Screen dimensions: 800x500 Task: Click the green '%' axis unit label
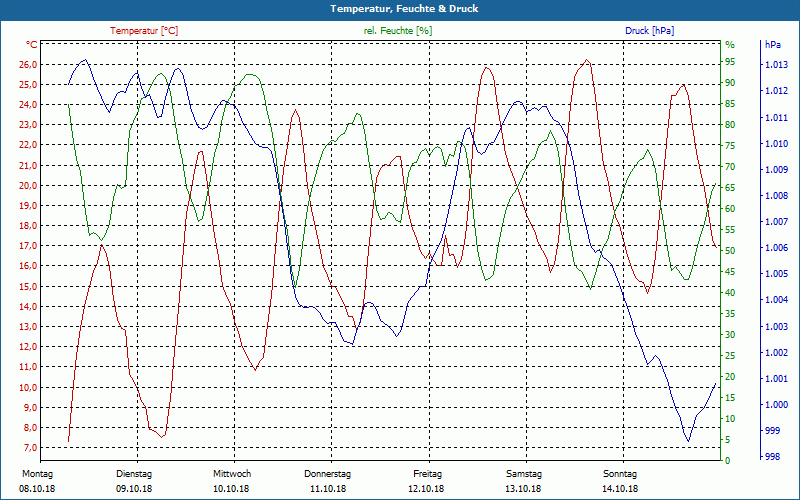coord(730,45)
